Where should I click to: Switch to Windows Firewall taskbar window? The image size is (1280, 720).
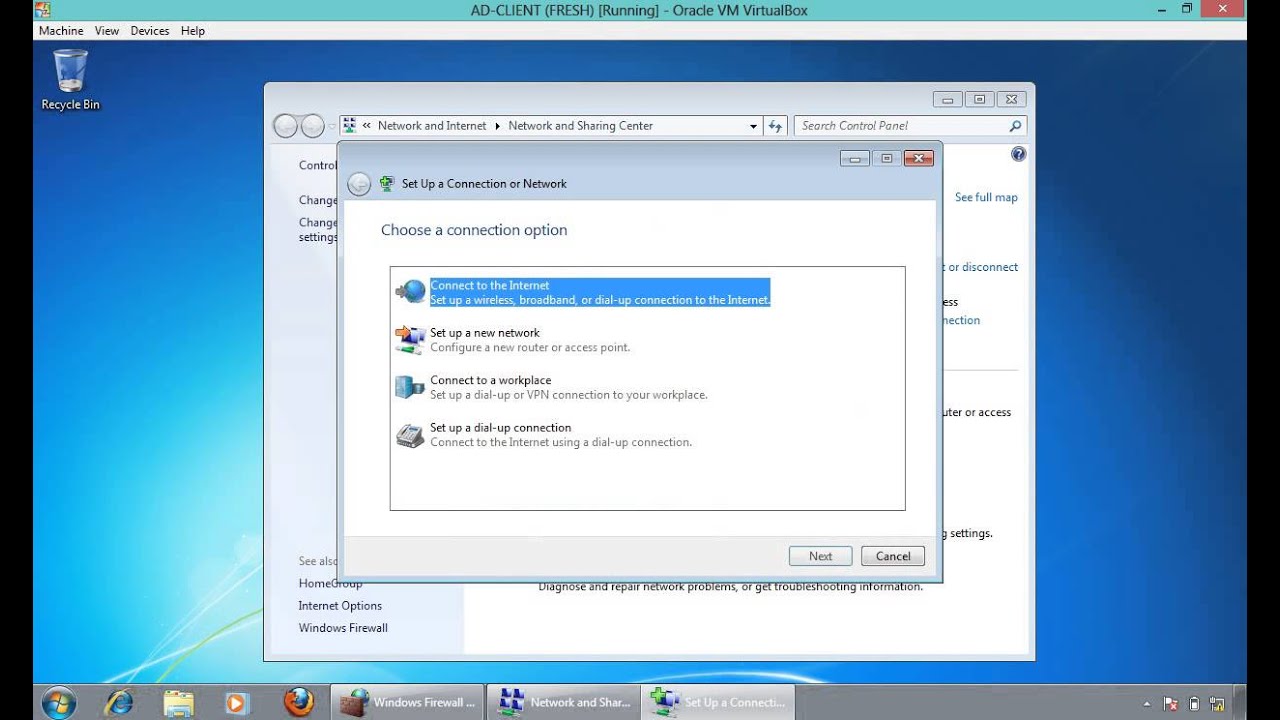point(407,702)
